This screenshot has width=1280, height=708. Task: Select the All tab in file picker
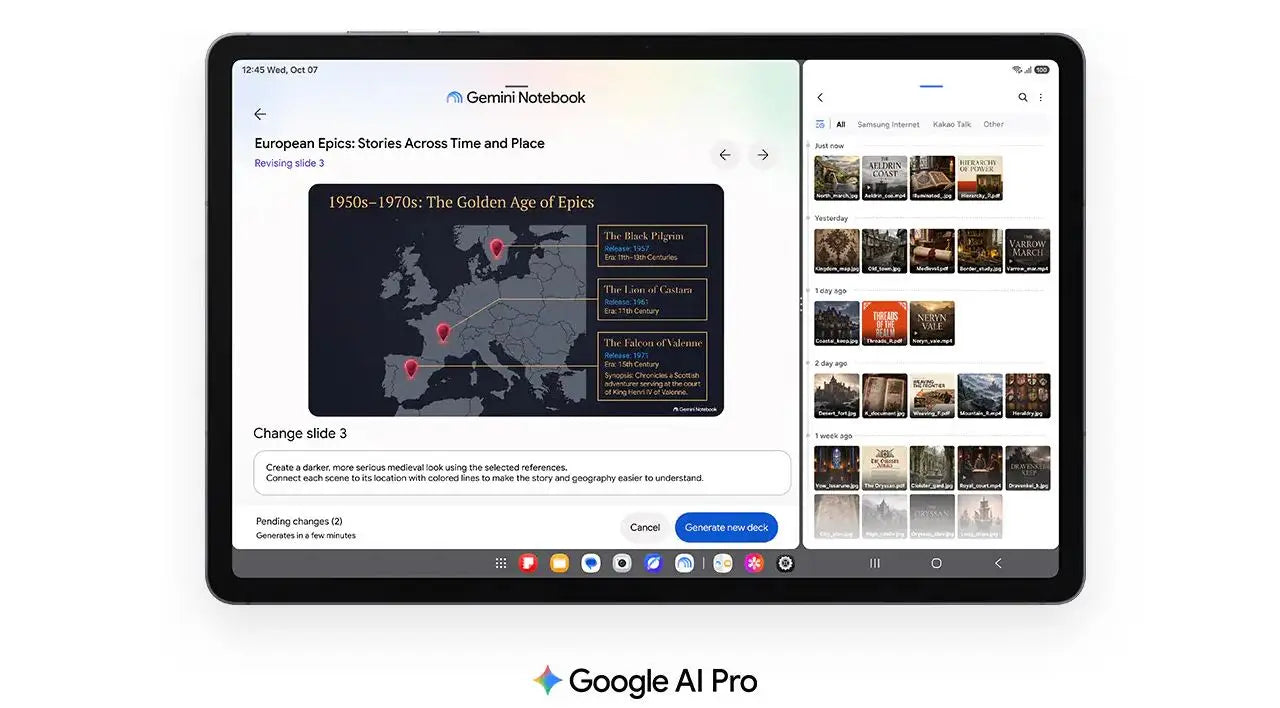[x=841, y=125]
